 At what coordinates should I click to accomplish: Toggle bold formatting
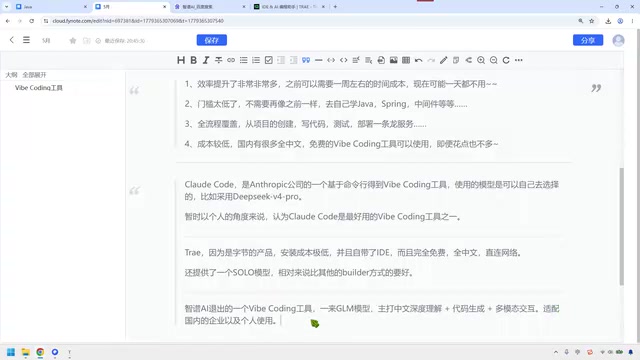pos(193,60)
